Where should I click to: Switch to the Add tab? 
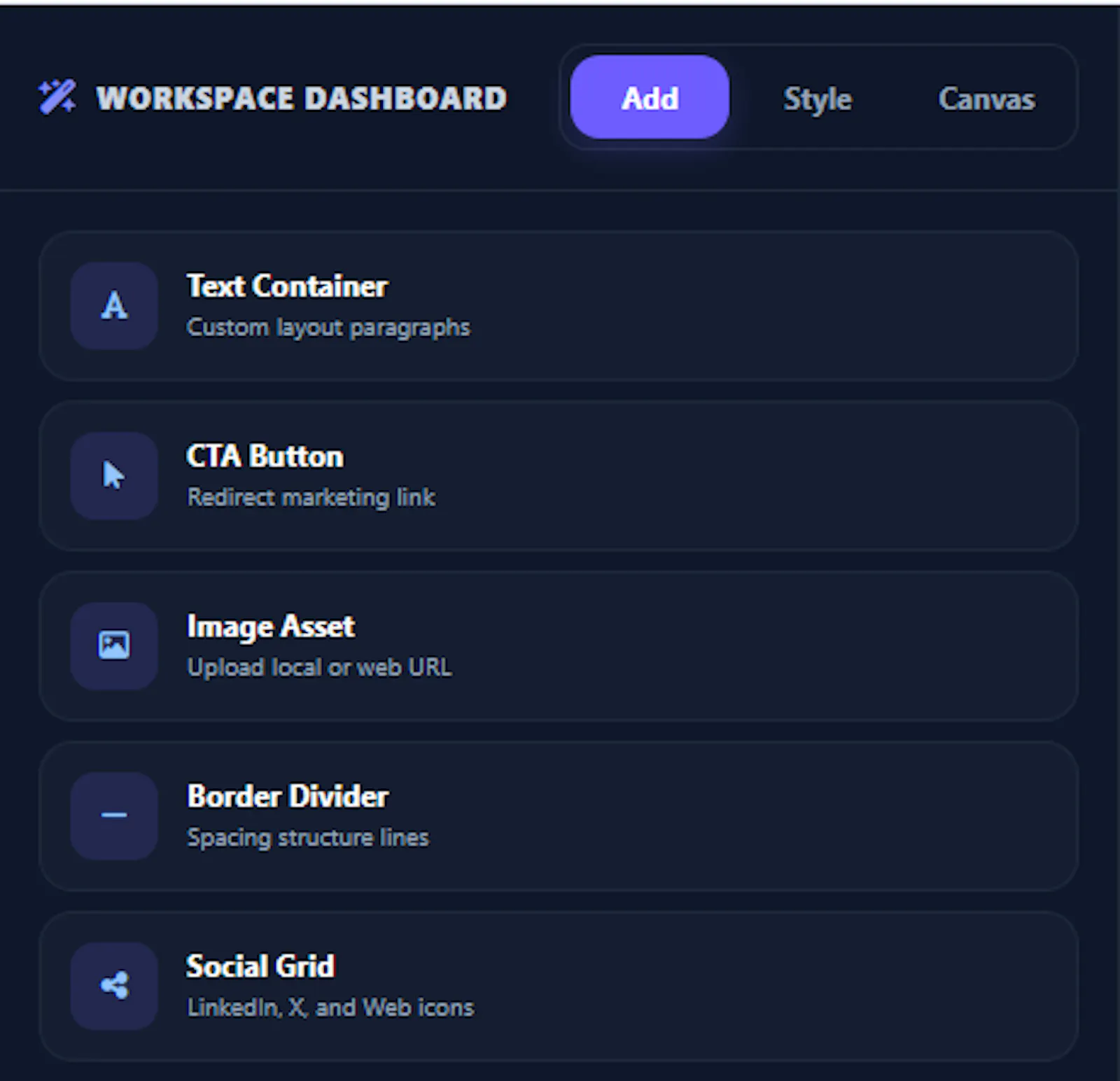pos(650,97)
